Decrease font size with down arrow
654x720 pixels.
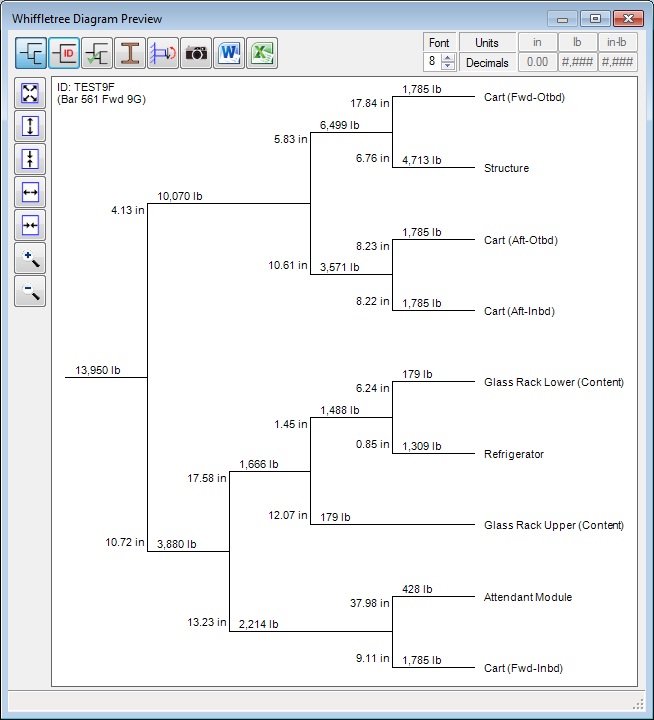448,66
